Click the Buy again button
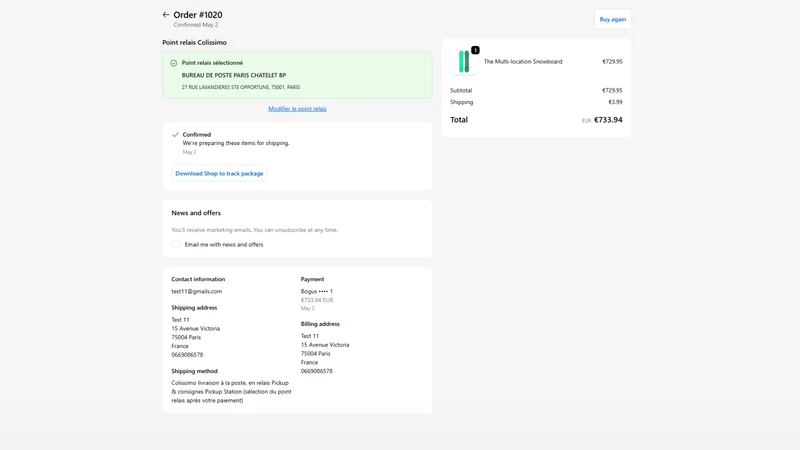Screen dimensions: 800x450 612,19
